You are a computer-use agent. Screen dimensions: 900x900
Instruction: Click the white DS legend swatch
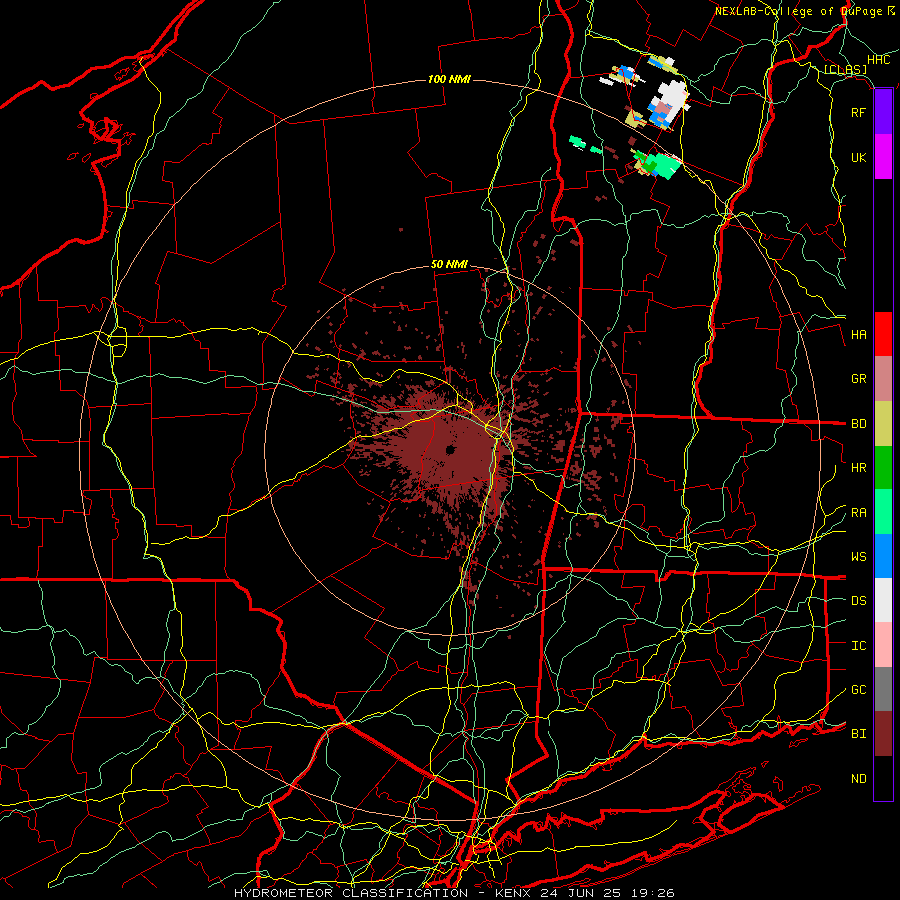coord(883,600)
